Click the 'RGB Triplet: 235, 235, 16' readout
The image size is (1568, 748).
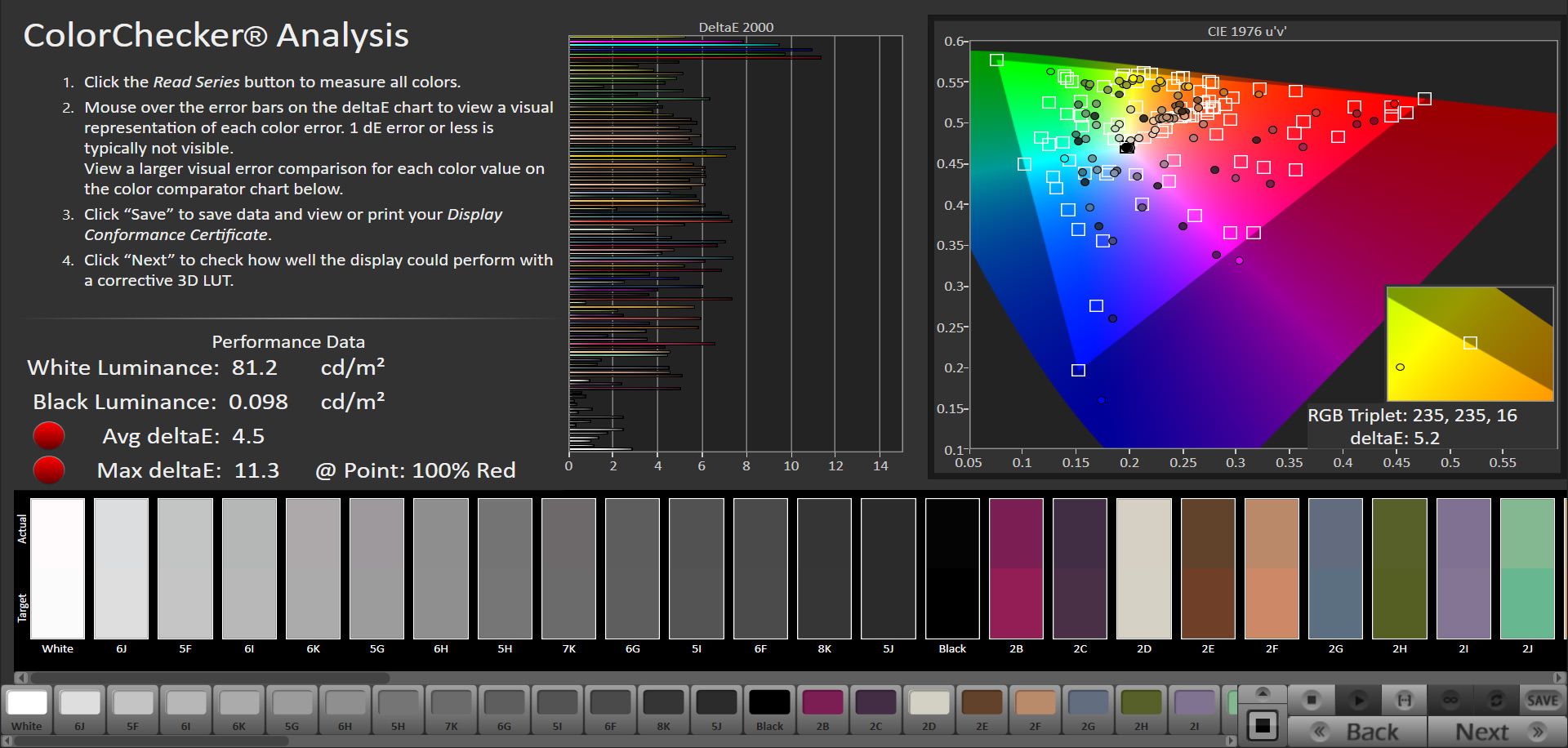pos(1412,416)
